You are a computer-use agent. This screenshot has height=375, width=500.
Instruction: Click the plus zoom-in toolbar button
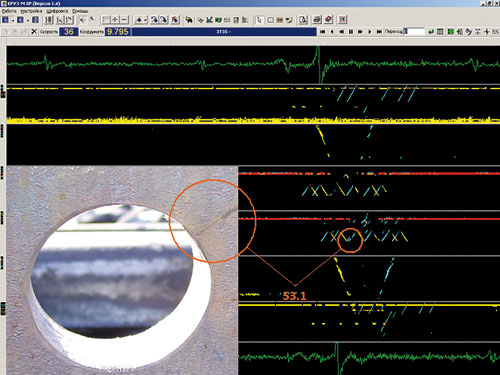[x=115, y=20]
